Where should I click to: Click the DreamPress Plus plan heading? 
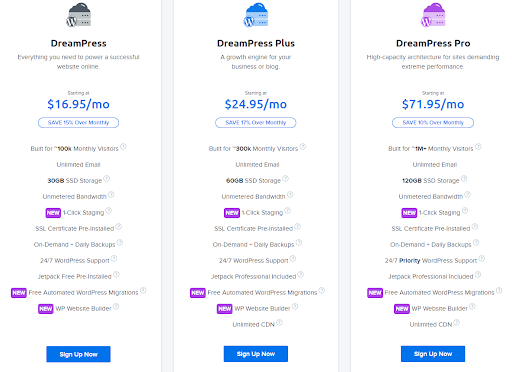point(256,43)
